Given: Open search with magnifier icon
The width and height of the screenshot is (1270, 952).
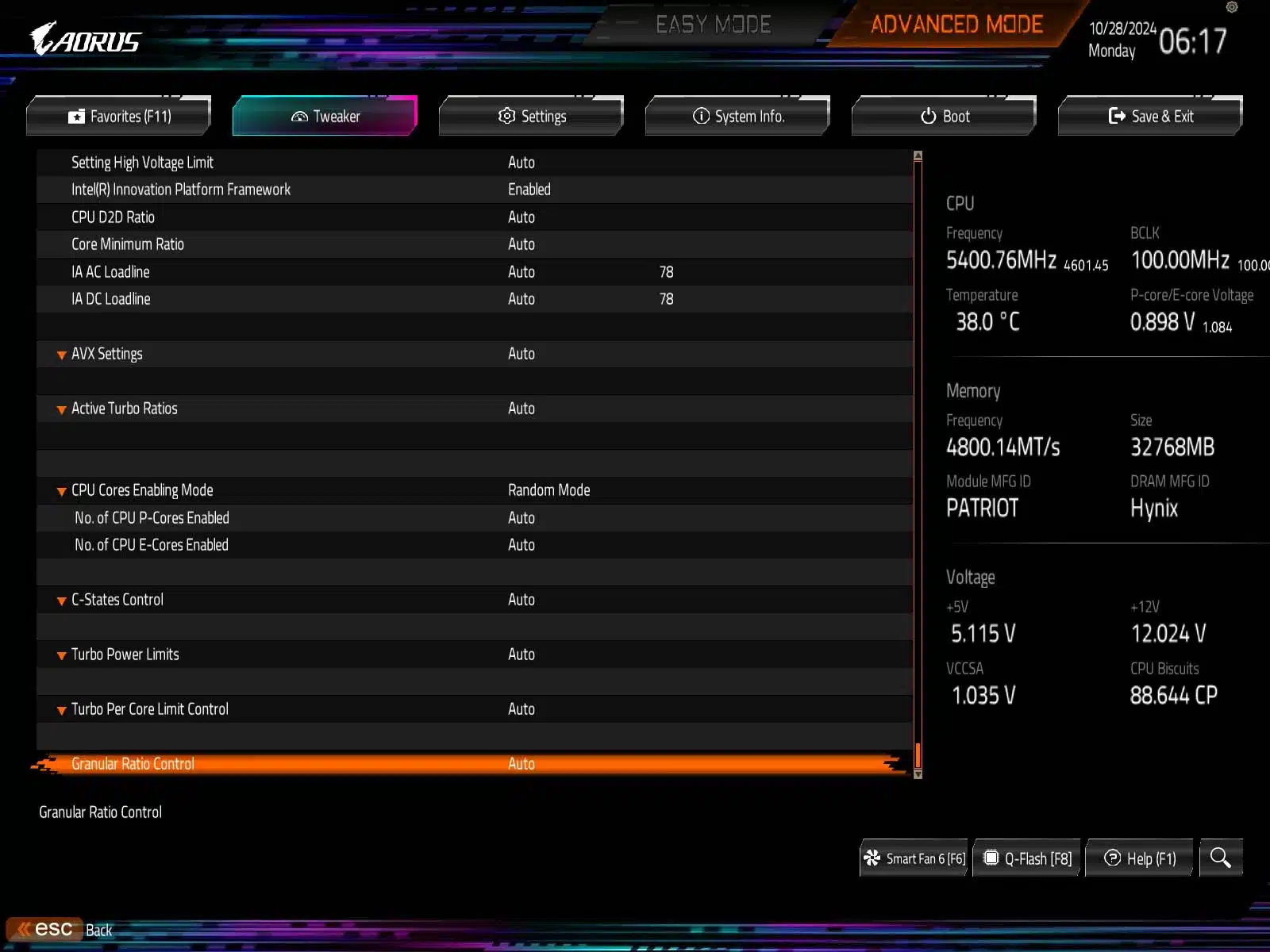Looking at the screenshot, I should coord(1221,858).
